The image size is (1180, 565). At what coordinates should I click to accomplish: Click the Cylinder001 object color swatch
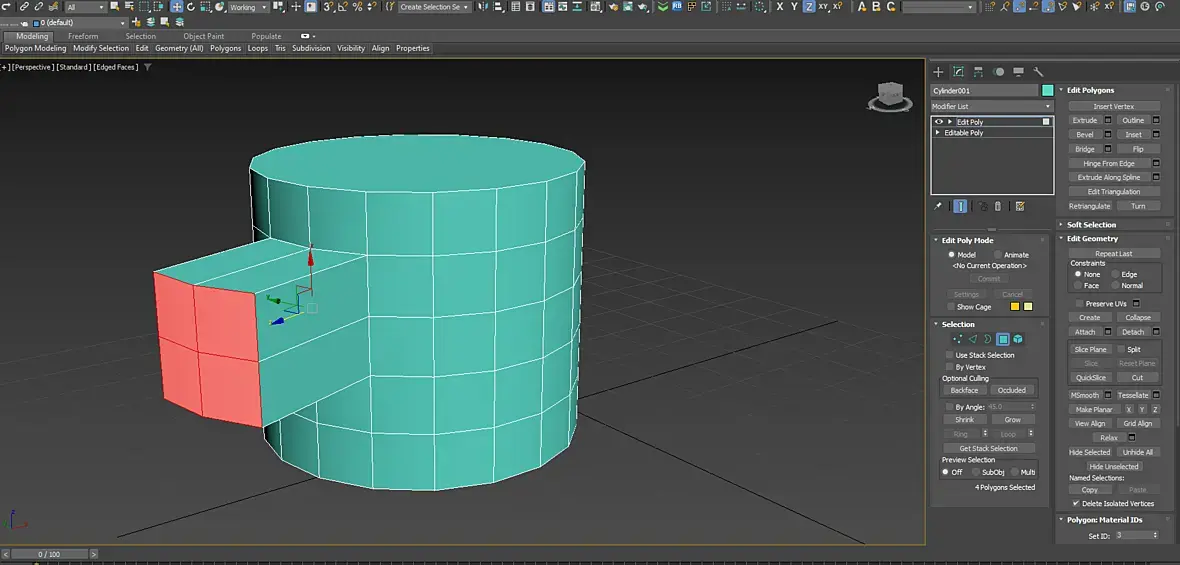click(x=1047, y=91)
